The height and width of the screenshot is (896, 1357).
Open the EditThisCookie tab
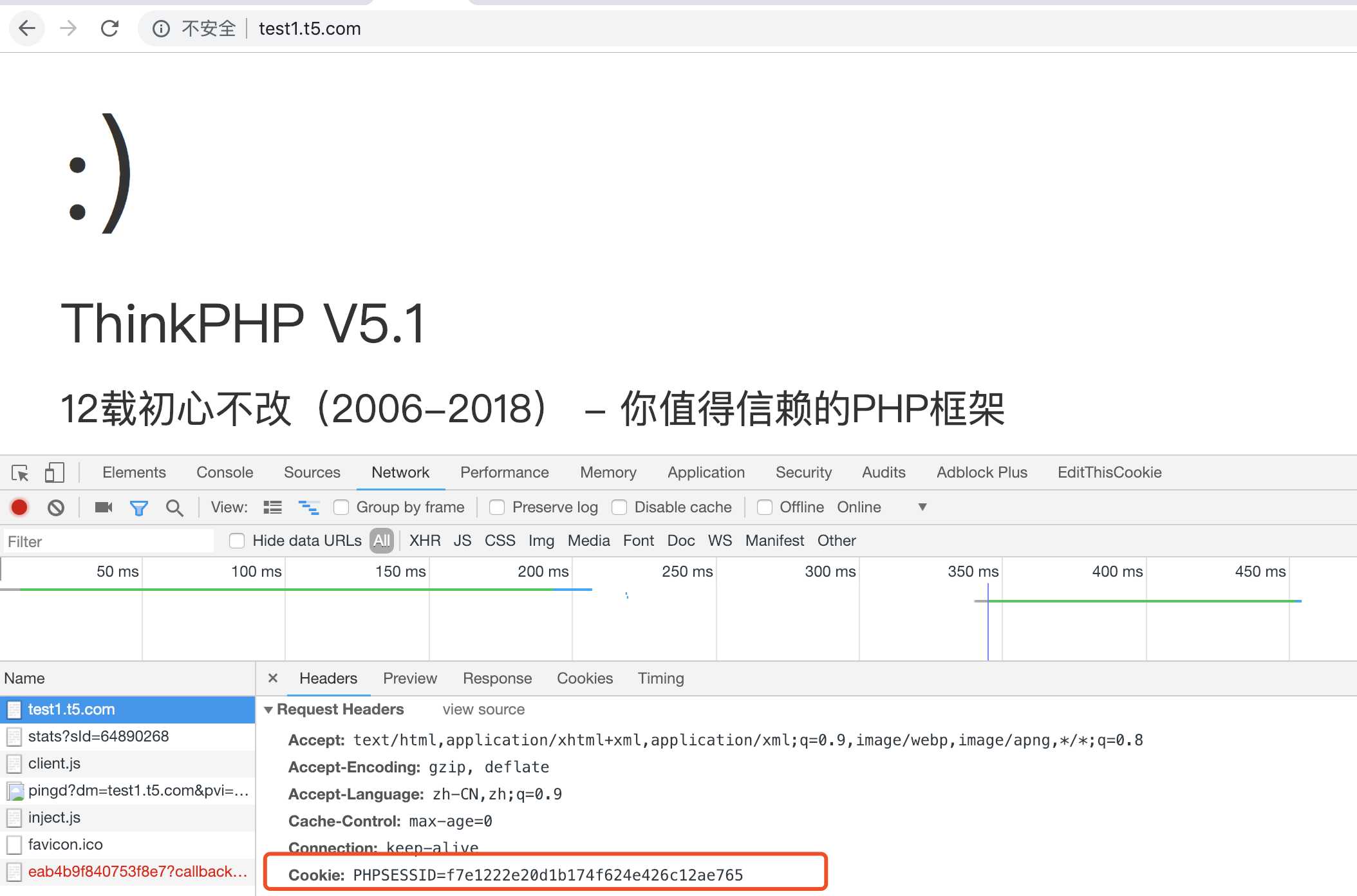(1110, 473)
